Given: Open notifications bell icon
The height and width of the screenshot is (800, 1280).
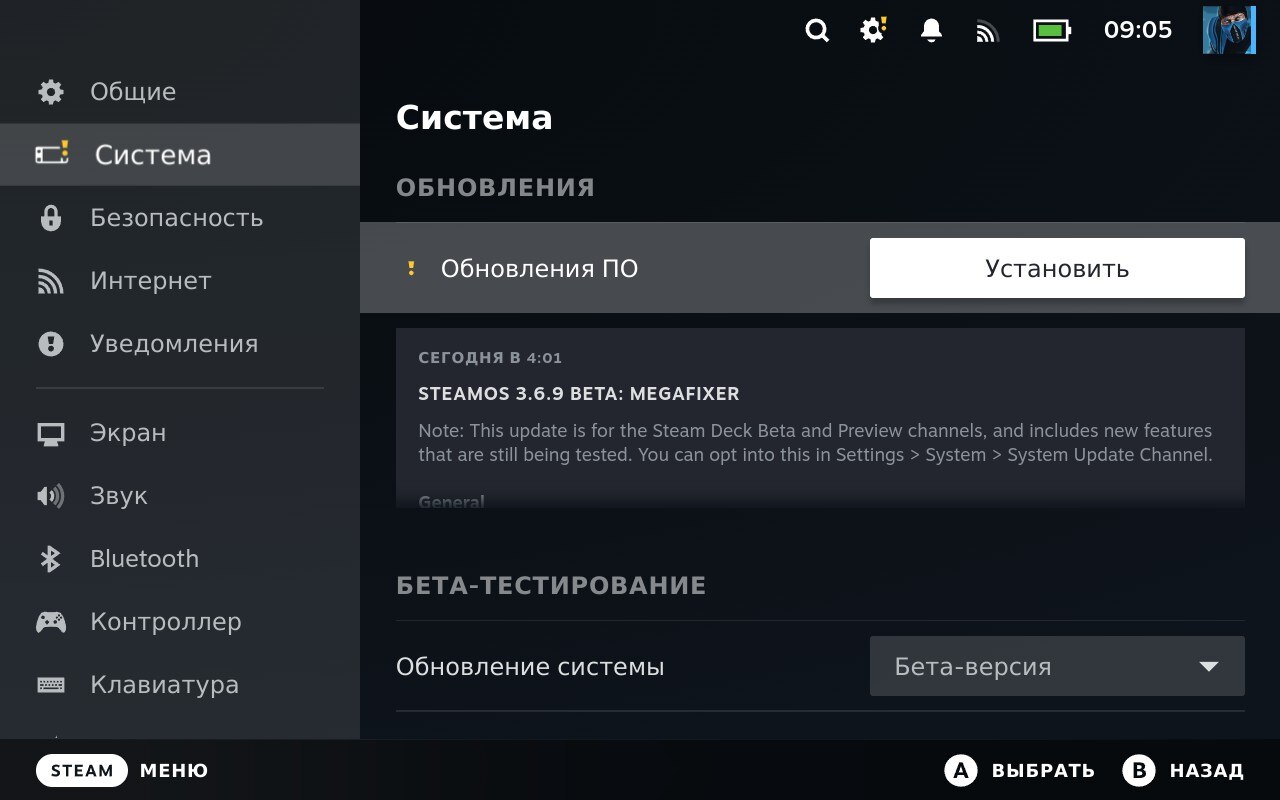Looking at the screenshot, I should click(x=931, y=30).
